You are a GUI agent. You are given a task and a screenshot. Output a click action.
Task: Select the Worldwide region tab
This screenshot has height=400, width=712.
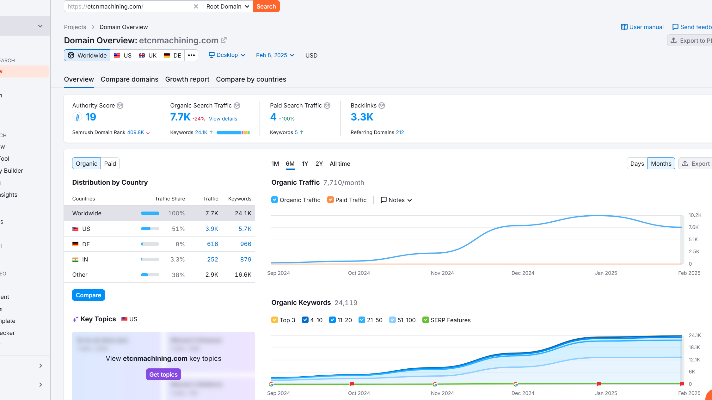[87, 55]
